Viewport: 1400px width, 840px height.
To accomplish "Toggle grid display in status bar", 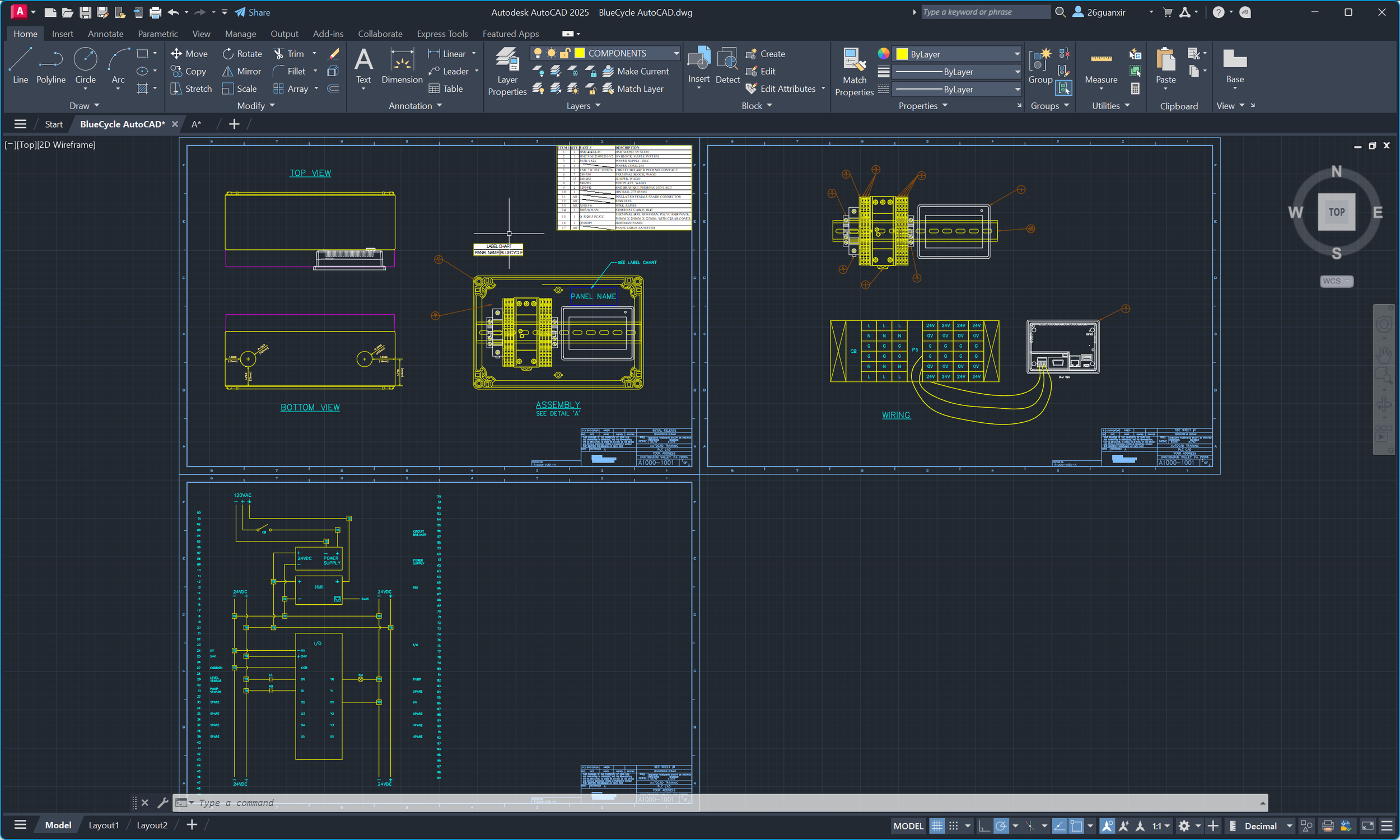I will 937,826.
